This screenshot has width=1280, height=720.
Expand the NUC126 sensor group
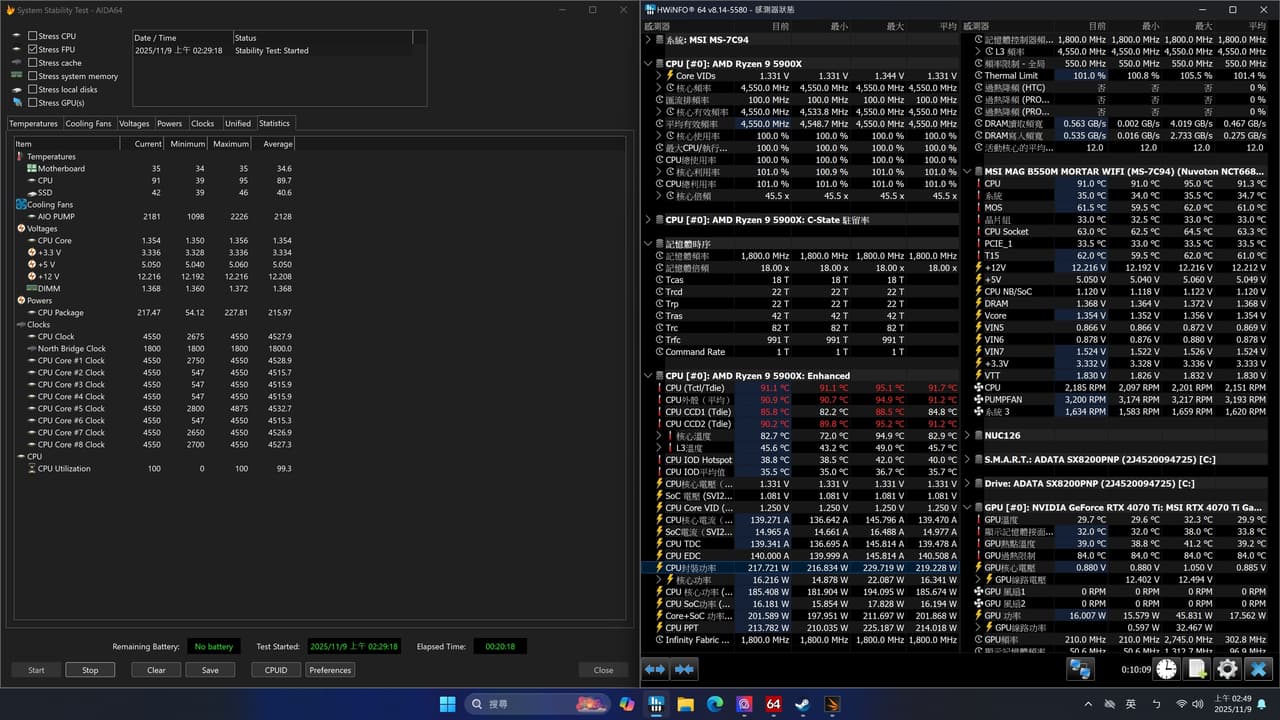coord(966,436)
